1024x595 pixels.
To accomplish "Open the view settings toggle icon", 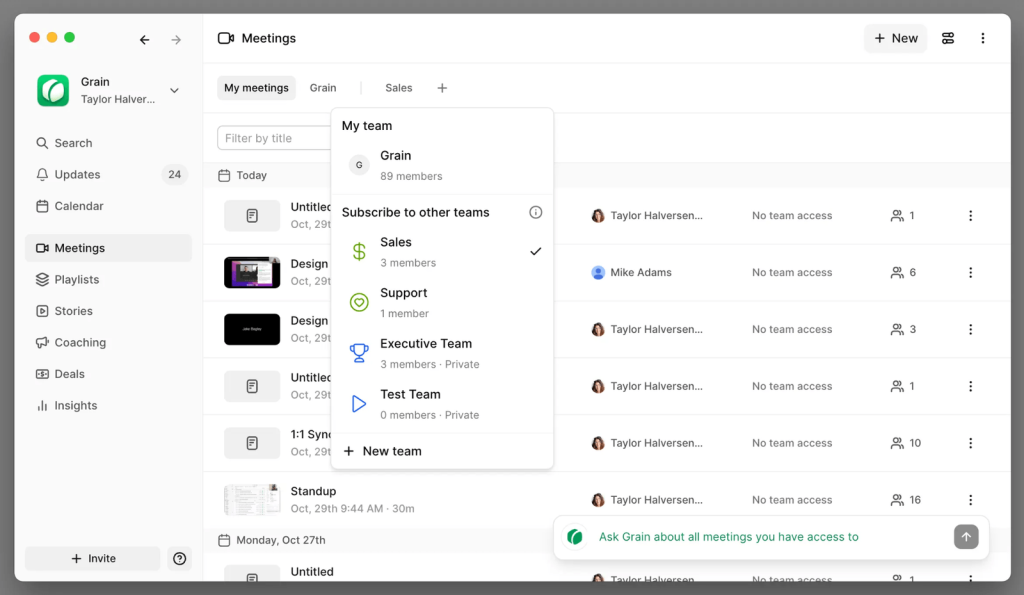I will 948,38.
